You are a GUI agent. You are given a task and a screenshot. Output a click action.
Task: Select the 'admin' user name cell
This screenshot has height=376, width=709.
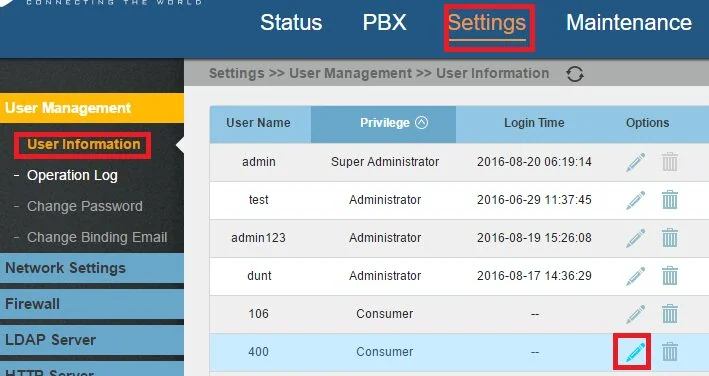[x=259, y=162]
